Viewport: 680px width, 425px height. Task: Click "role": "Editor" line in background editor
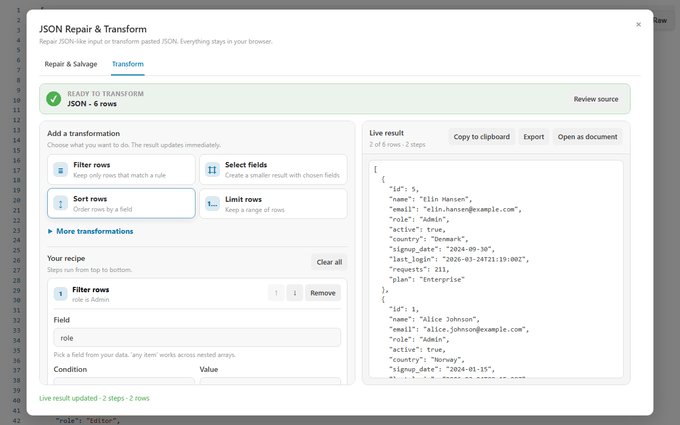point(88,420)
